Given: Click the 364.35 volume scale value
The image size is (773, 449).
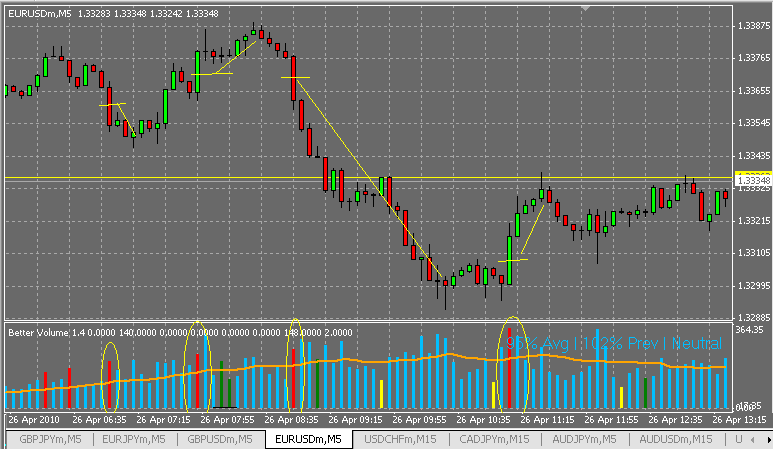Looking at the screenshot, I should pos(749,329).
